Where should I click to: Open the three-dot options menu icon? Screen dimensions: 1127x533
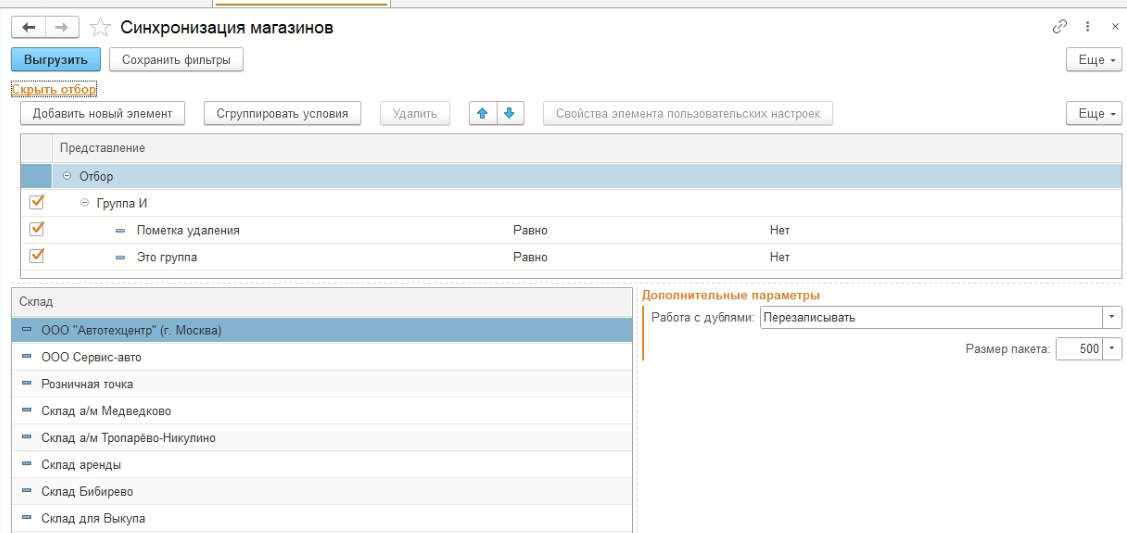pyautogui.click(x=1087, y=27)
